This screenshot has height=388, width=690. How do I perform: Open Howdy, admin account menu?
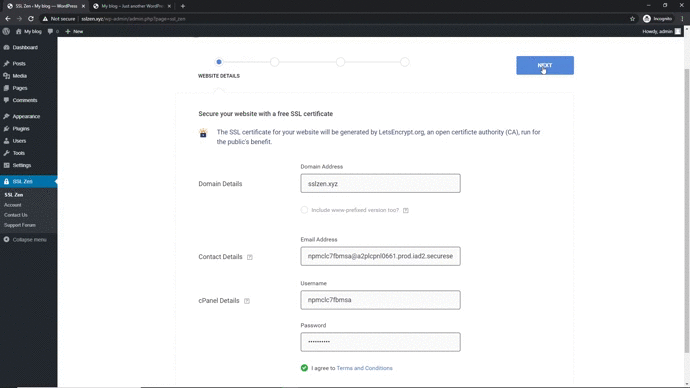pos(661,31)
